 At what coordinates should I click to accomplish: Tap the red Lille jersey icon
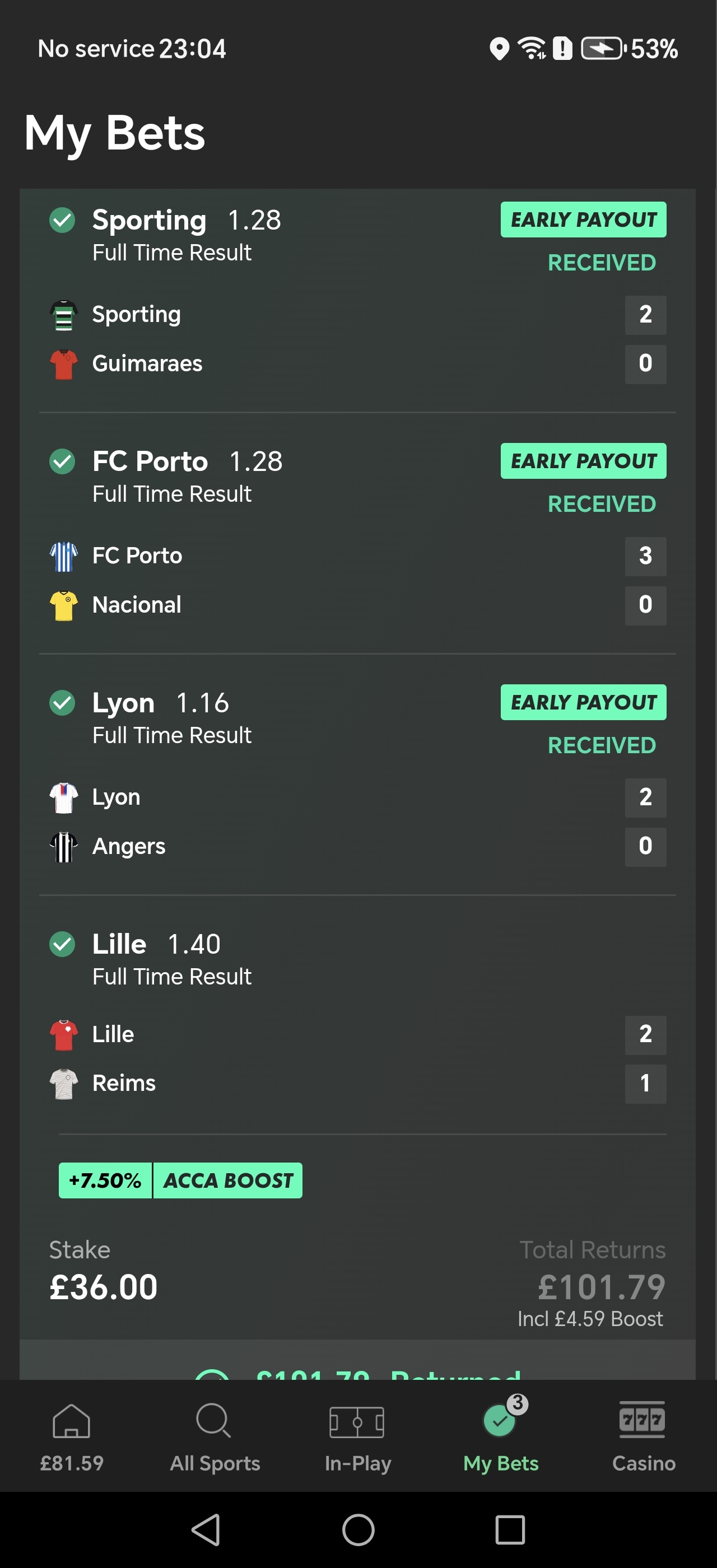coord(63,1035)
